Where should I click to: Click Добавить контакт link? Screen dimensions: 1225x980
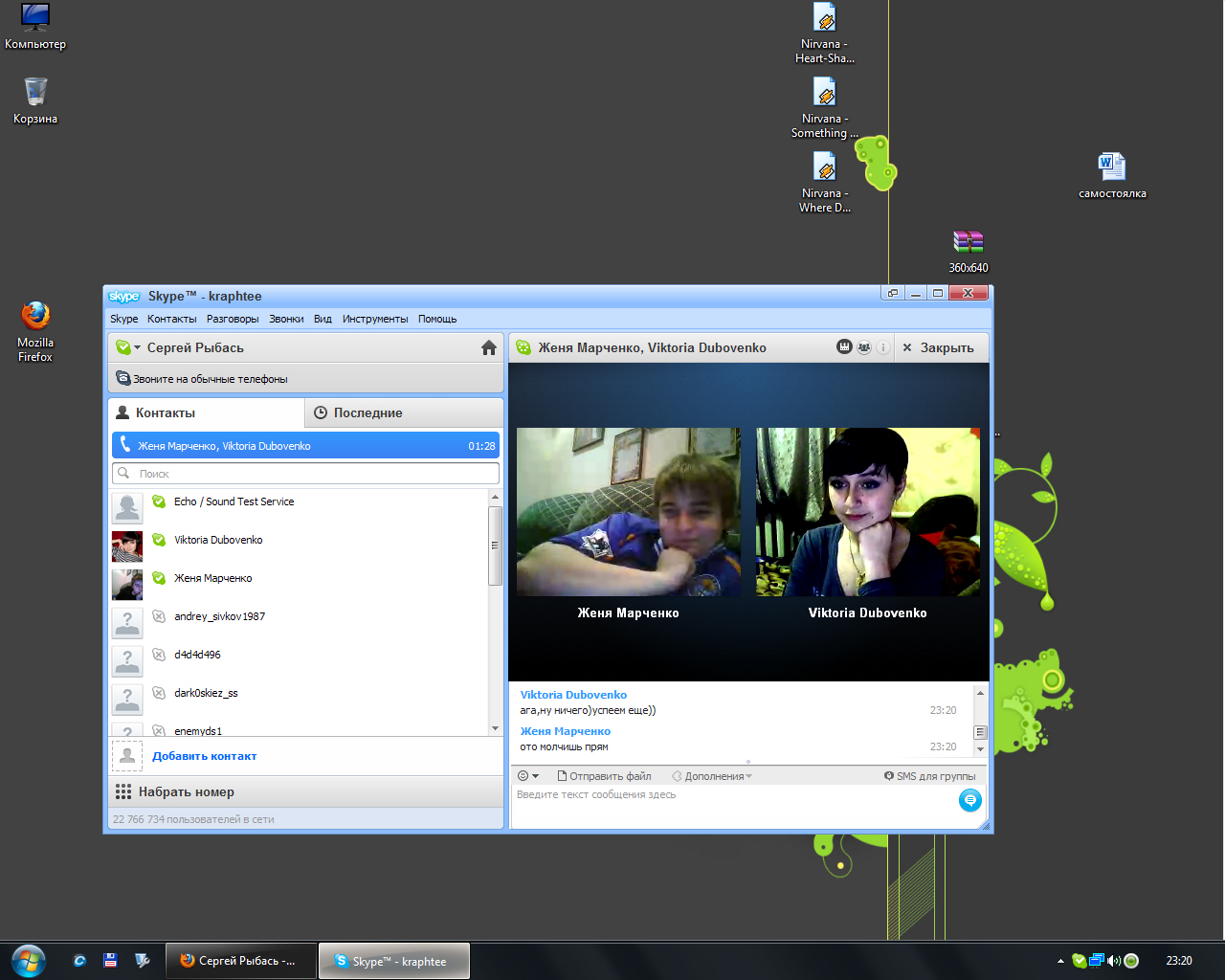204,756
